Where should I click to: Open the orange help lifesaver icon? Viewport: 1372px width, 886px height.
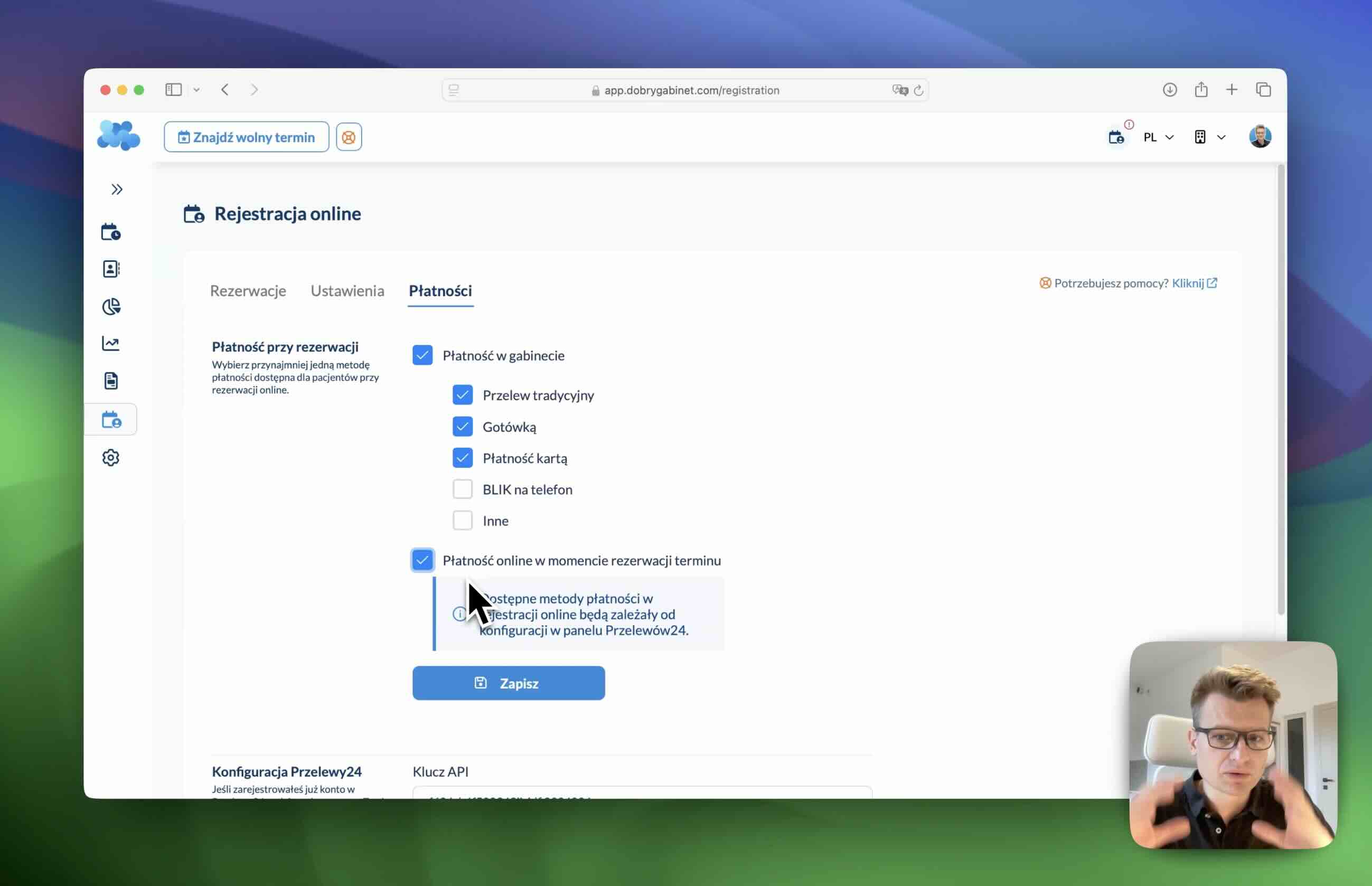click(349, 136)
